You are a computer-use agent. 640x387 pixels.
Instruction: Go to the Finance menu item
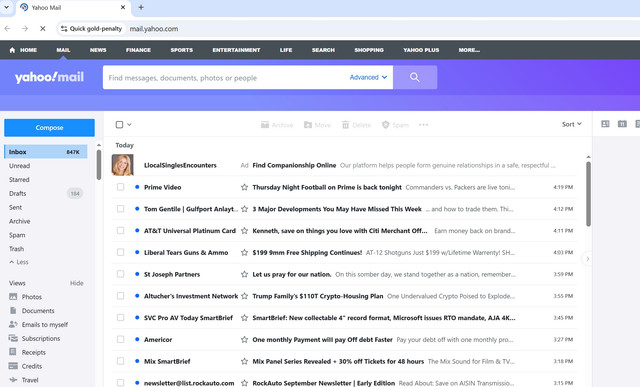[x=138, y=50]
